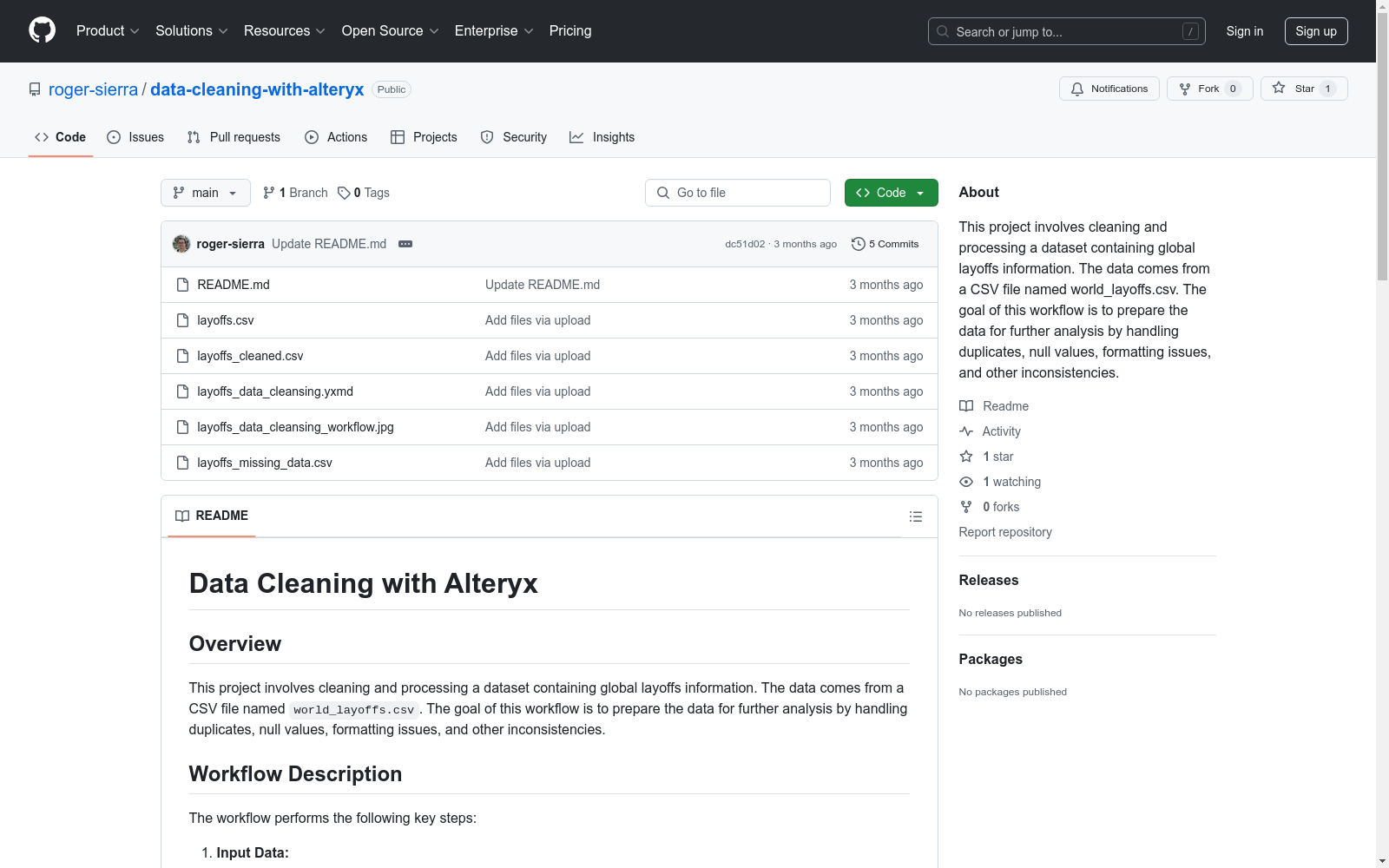Open the layoffs_data_cleansing.yxmd file
The height and width of the screenshot is (868, 1389).
coord(275,391)
